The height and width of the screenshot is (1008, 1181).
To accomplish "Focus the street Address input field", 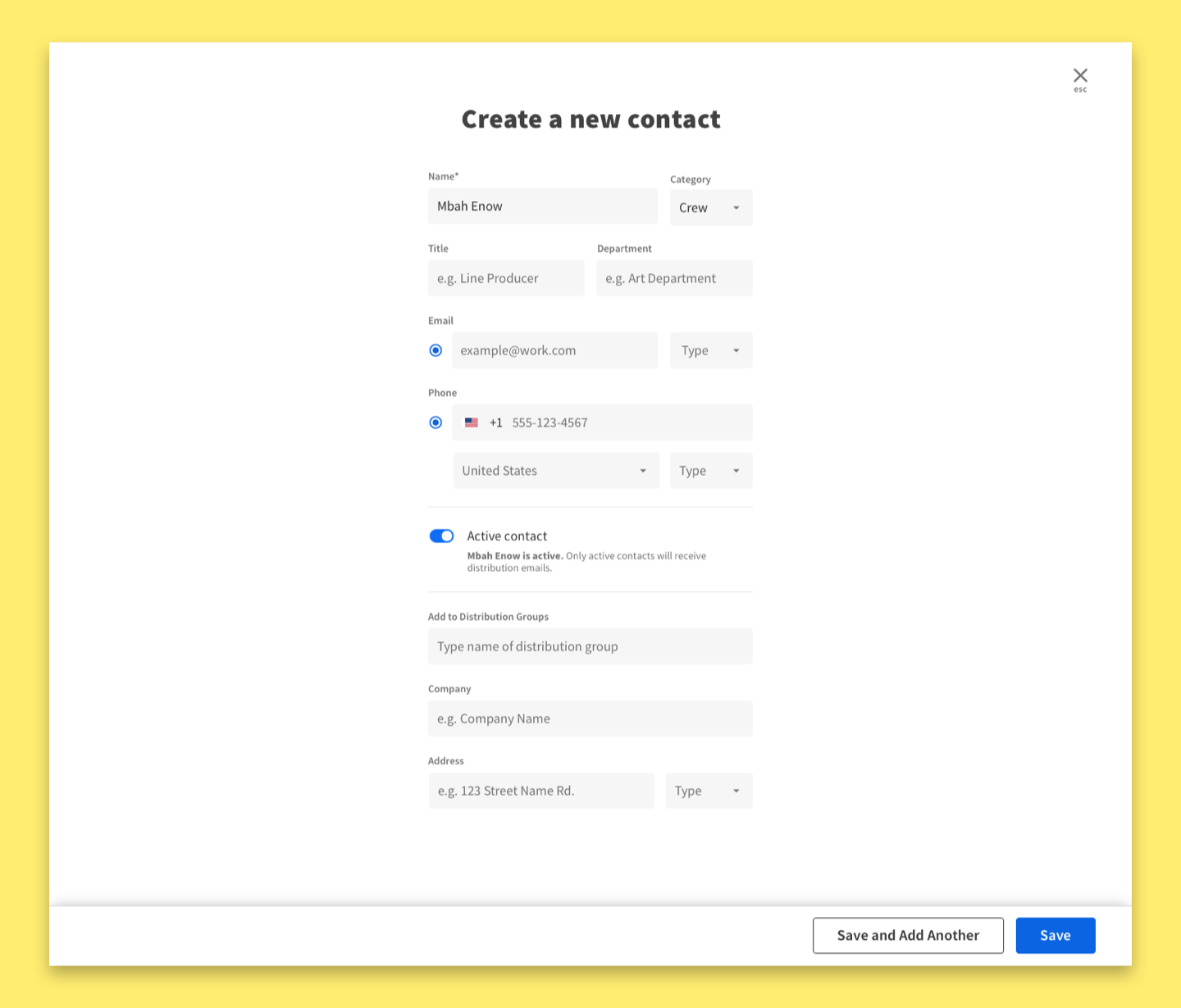I will [540, 791].
